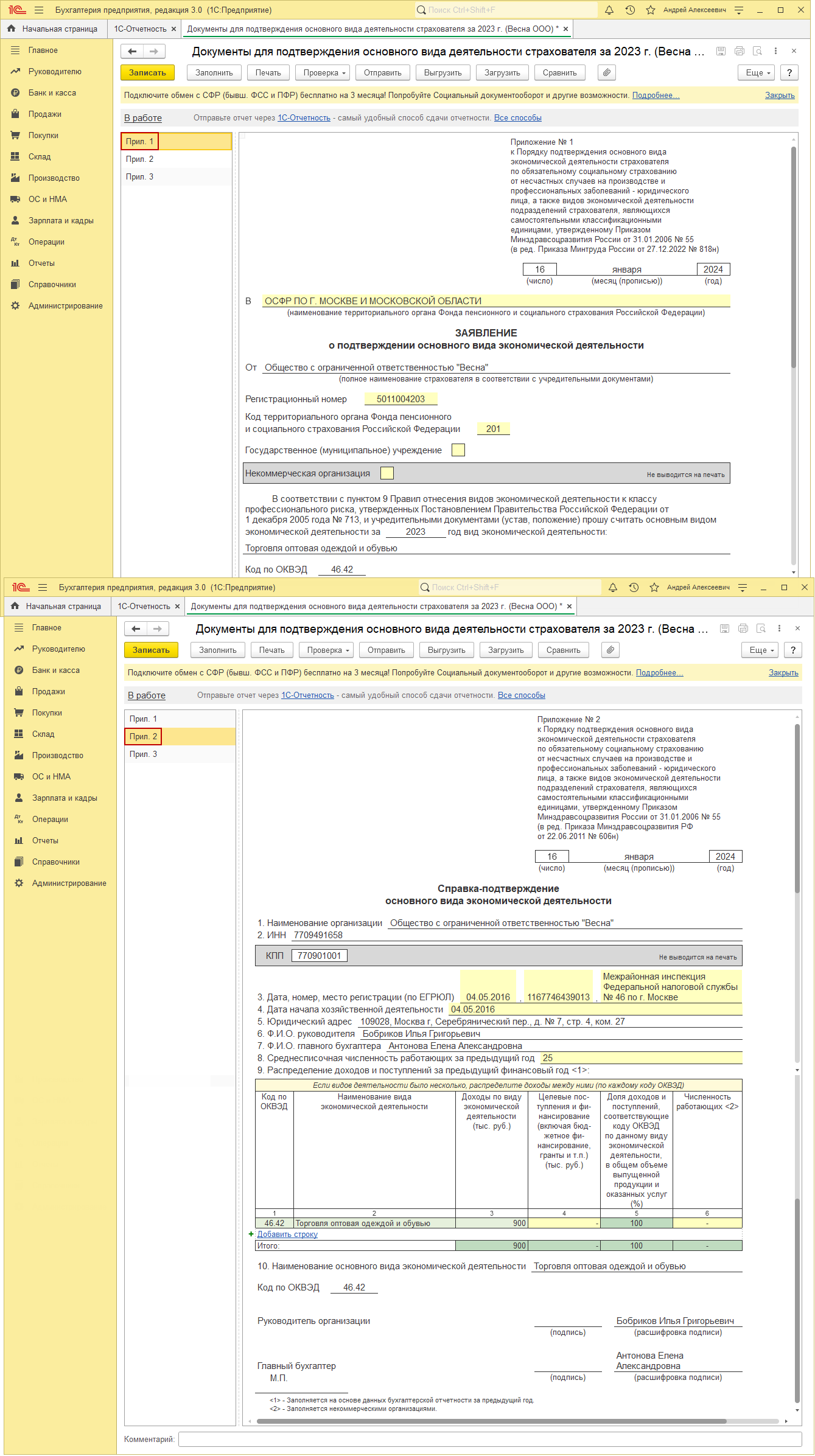Viewport: 815px width, 1456px height.
Task: Click paperclip attachments button in bottom window
Action: 610,650
